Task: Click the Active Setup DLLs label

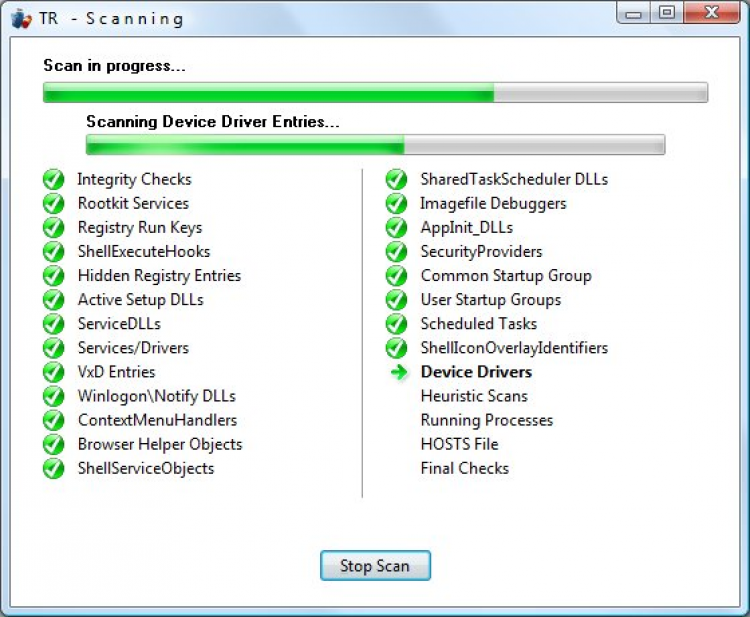Action: pyautogui.click(x=141, y=300)
